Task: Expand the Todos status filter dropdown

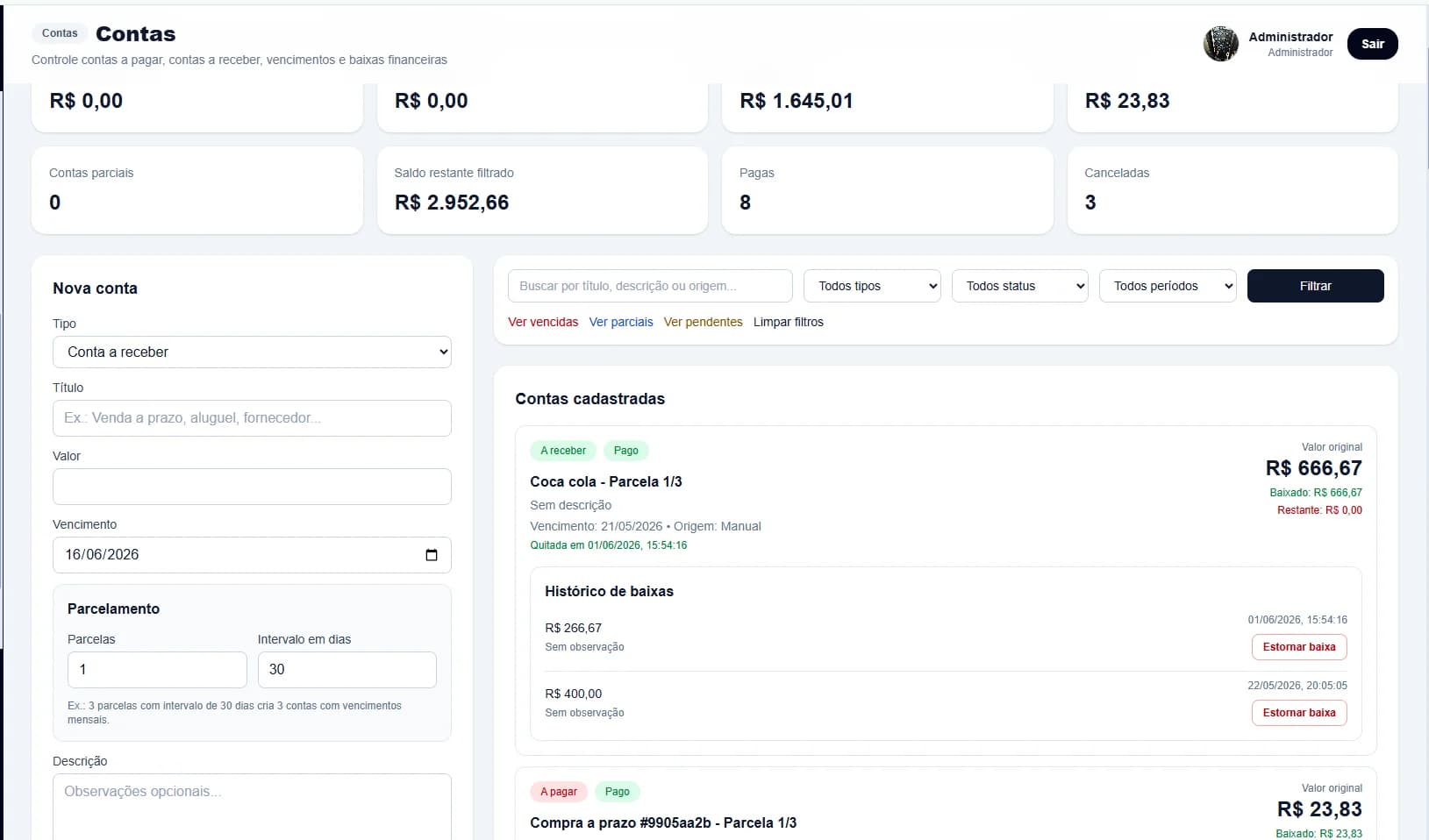Action: click(x=1020, y=286)
